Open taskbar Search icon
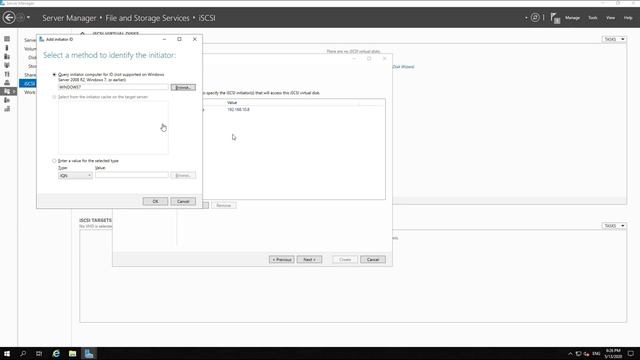Screen dimensions: 640x360 tap(23, 353)
